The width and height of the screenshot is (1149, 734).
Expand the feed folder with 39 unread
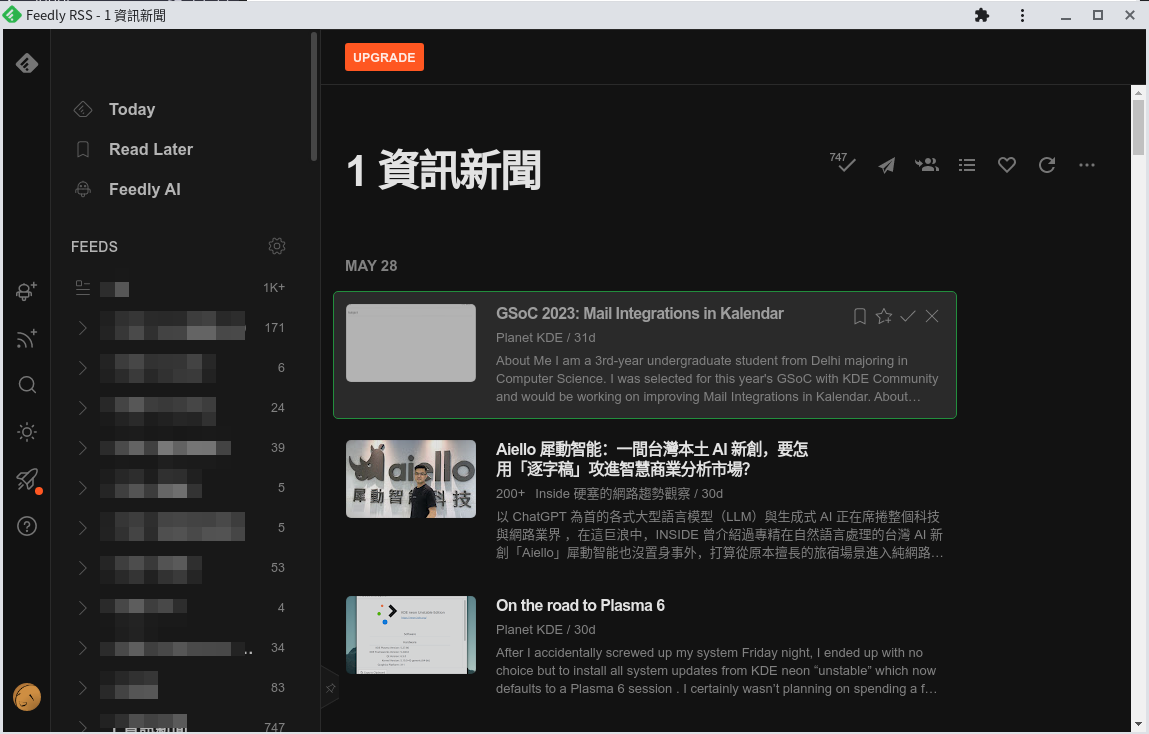click(x=82, y=448)
